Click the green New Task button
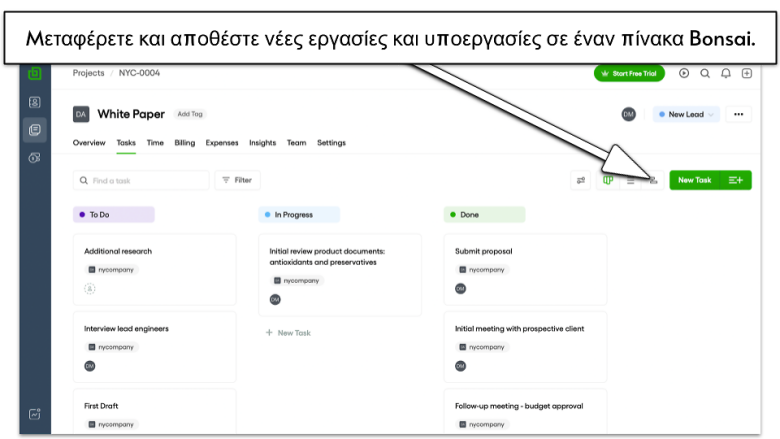 tap(694, 180)
